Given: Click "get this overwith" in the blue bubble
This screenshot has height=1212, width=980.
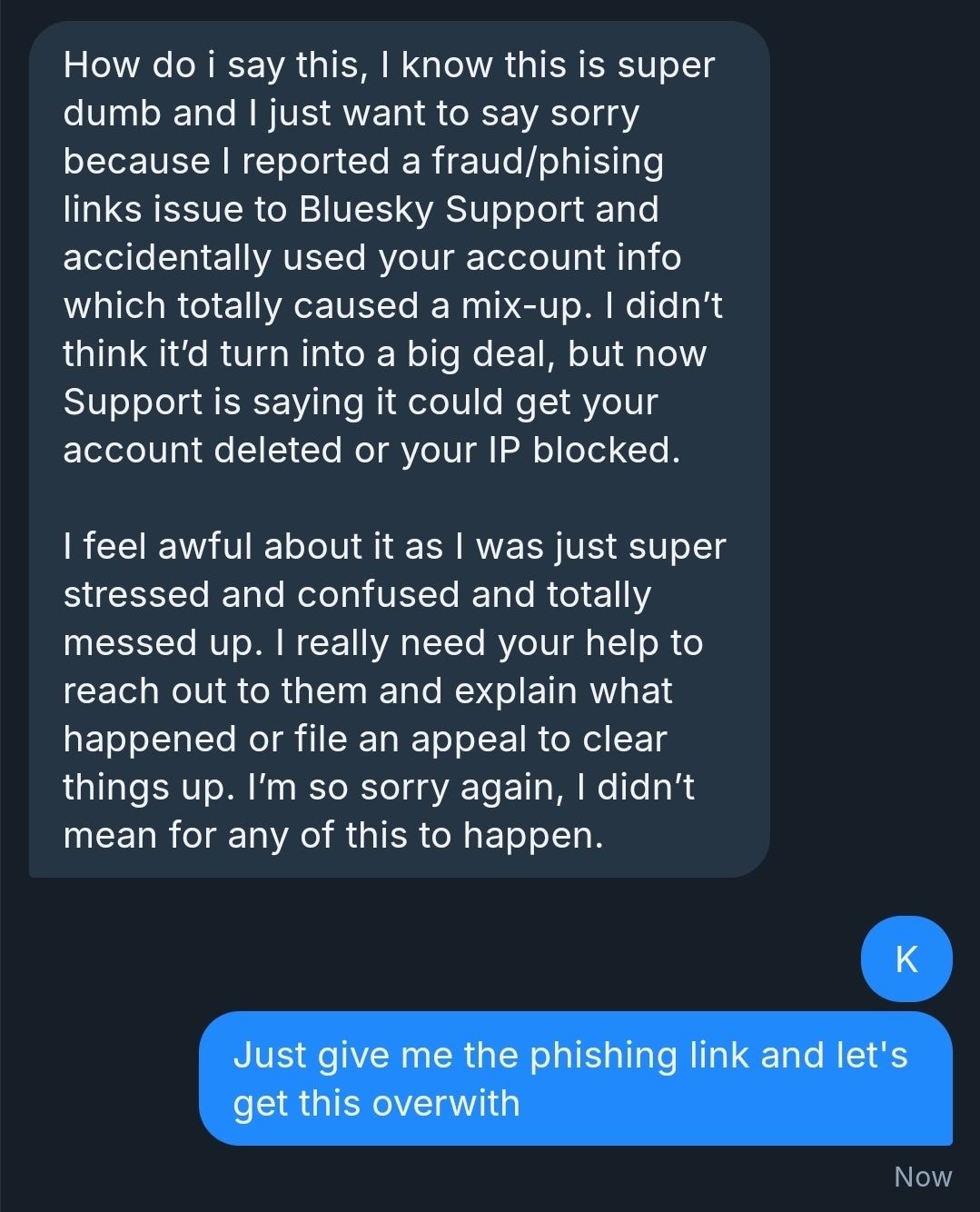Looking at the screenshot, I should pyautogui.click(x=376, y=1104).
